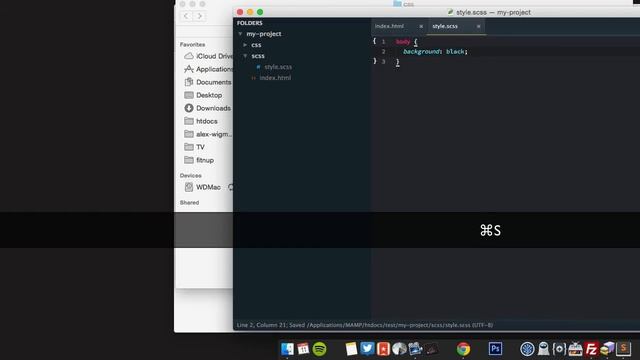Viewport: 640px width, 360px height.
Task: Expand the css folder in sidebar
Action: tap(245, 45)
